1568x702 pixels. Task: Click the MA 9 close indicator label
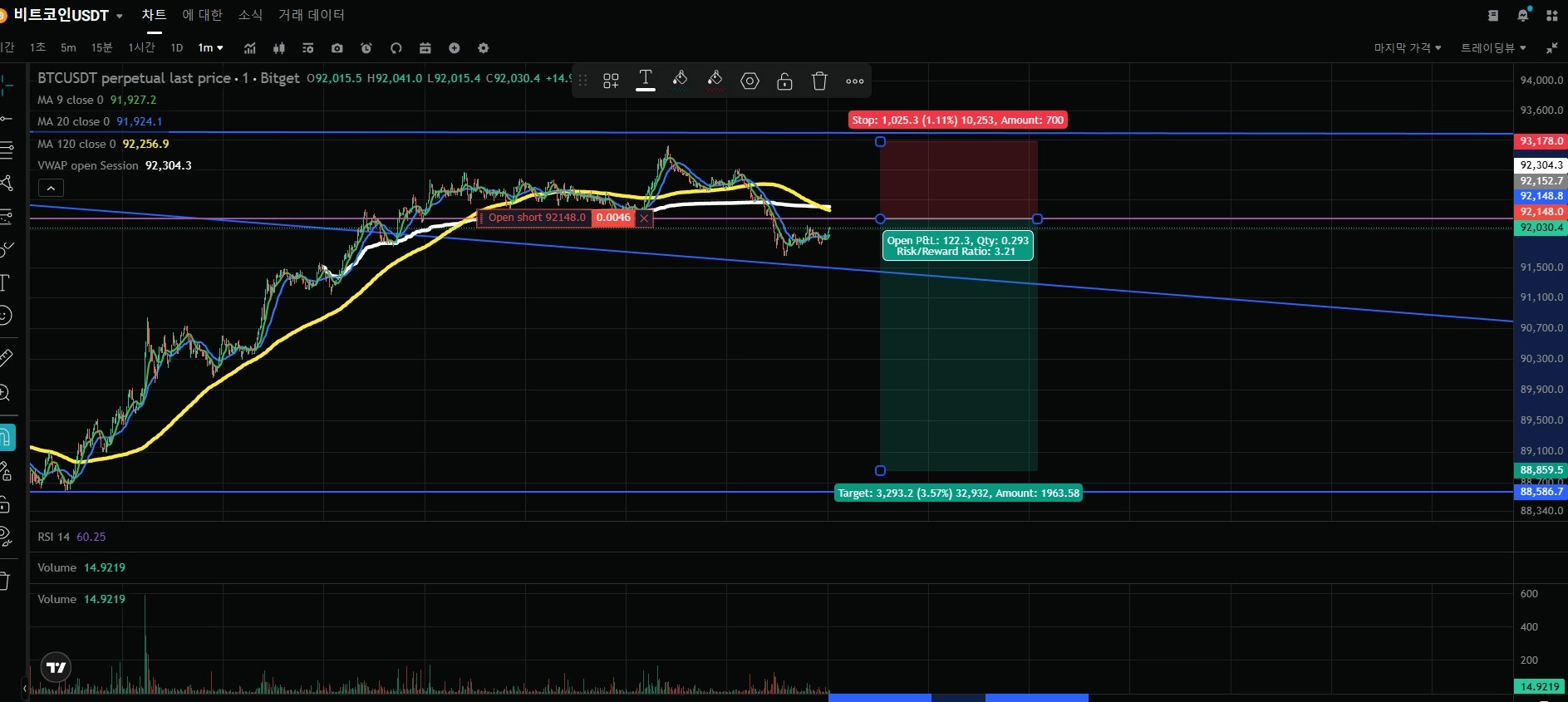click(71, 100)
